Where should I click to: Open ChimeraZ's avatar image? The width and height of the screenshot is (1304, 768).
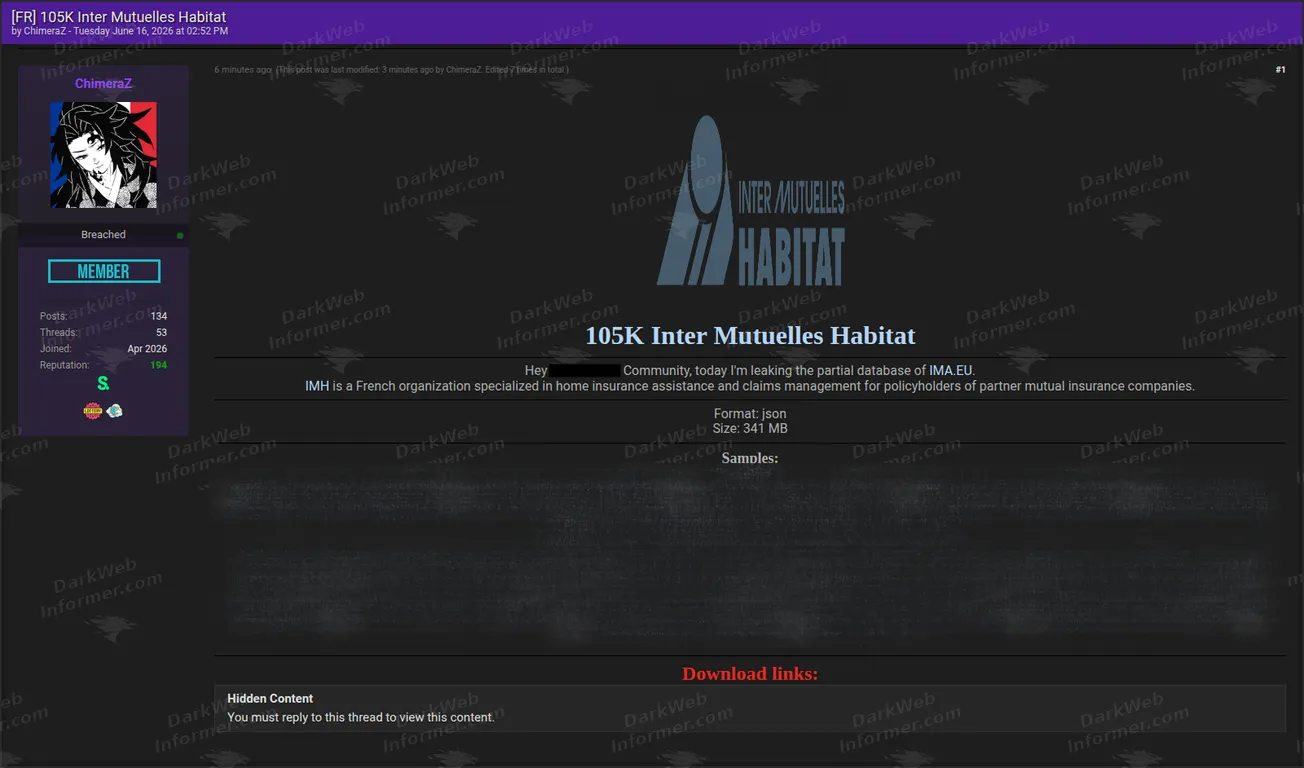[104, 155]
